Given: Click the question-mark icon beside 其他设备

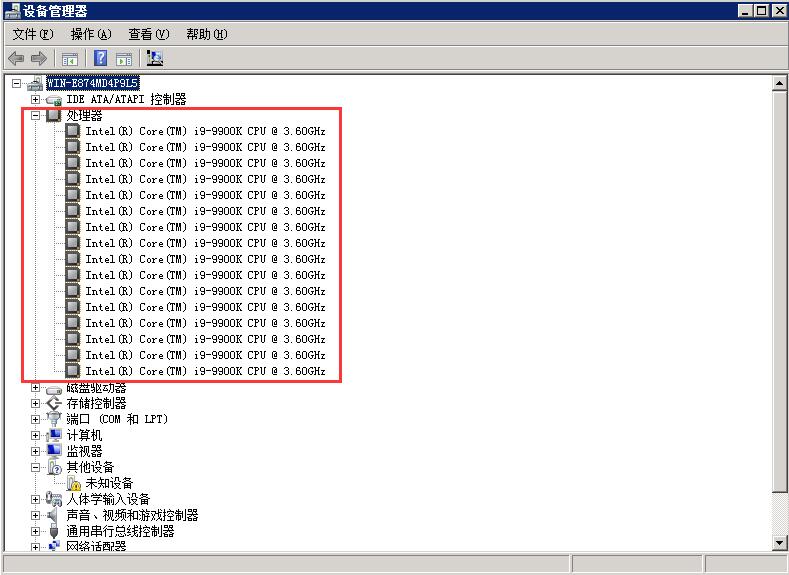Looking at the screenshot, I should 54,467.
